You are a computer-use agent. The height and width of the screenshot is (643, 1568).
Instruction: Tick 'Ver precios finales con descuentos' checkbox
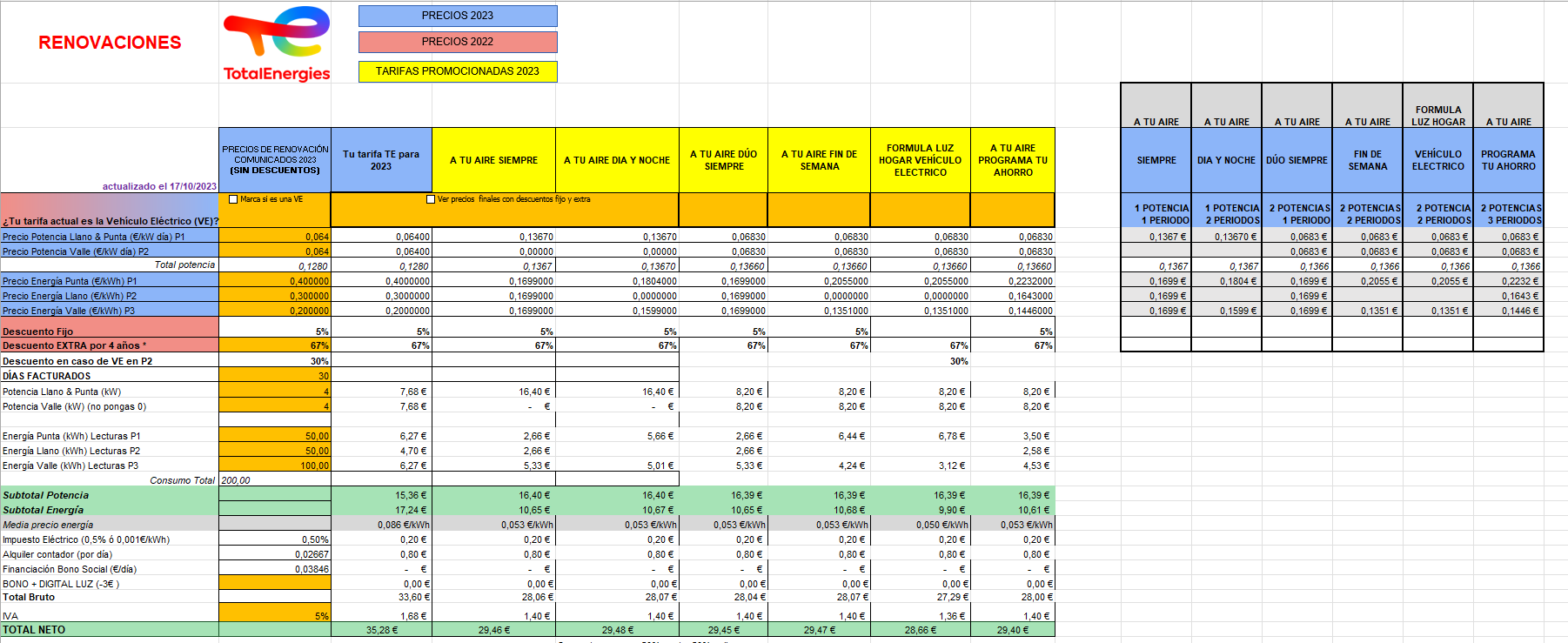[x=431, y=199]
